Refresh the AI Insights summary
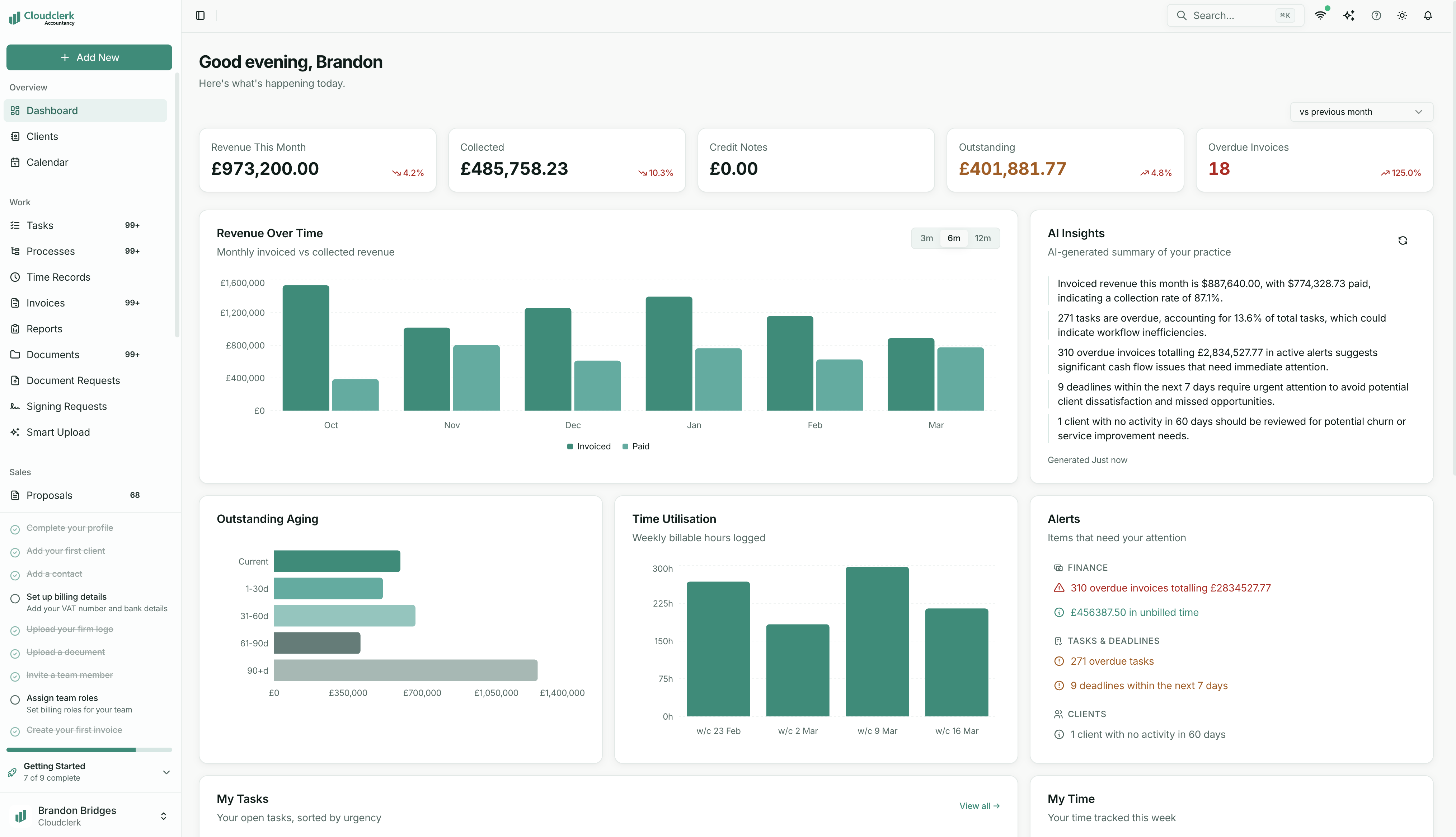Viewport: 1456px width, 837px height. pos(1403,240)
